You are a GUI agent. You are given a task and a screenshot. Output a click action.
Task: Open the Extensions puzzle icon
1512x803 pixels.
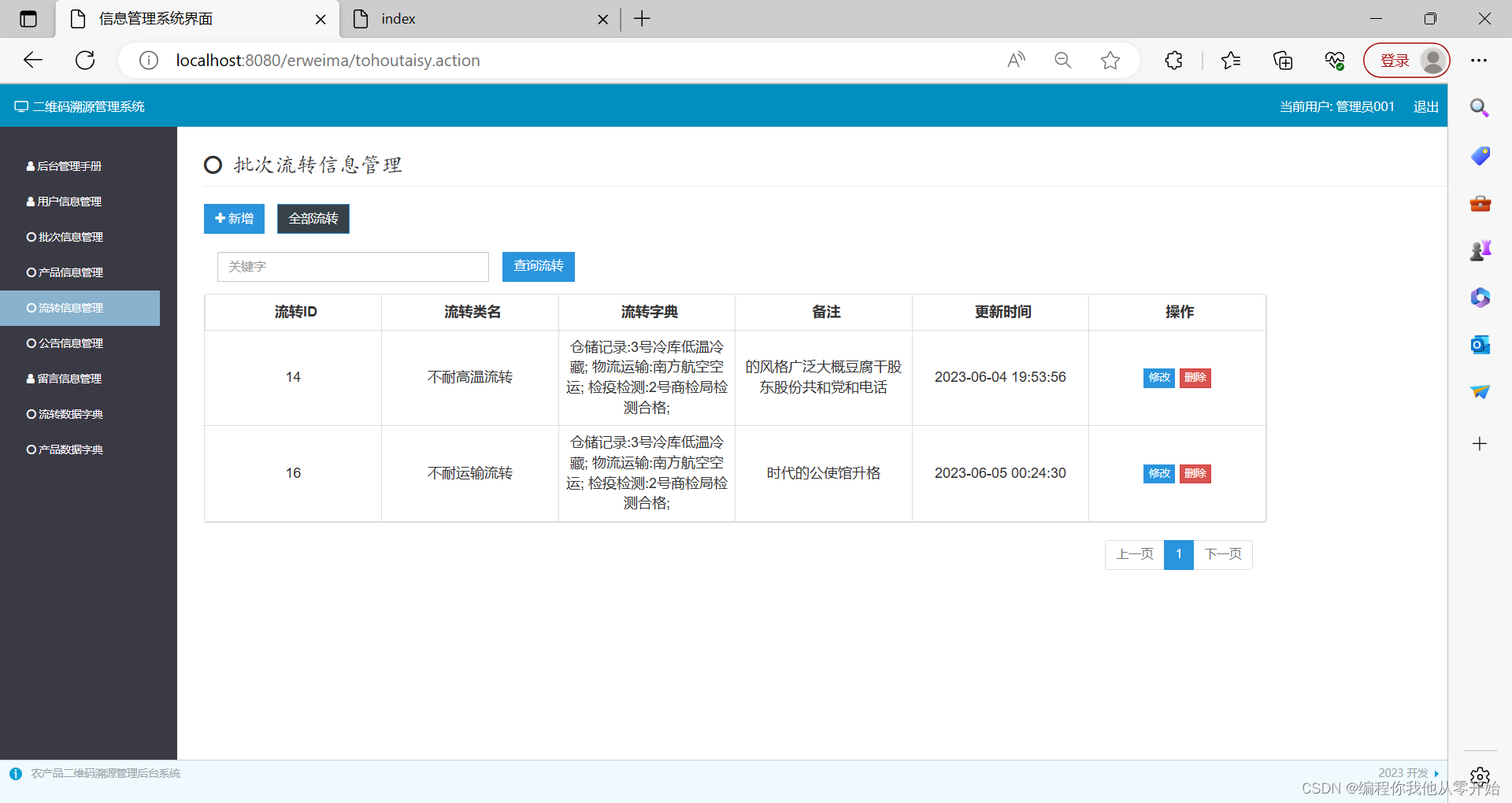point(1173,60)
